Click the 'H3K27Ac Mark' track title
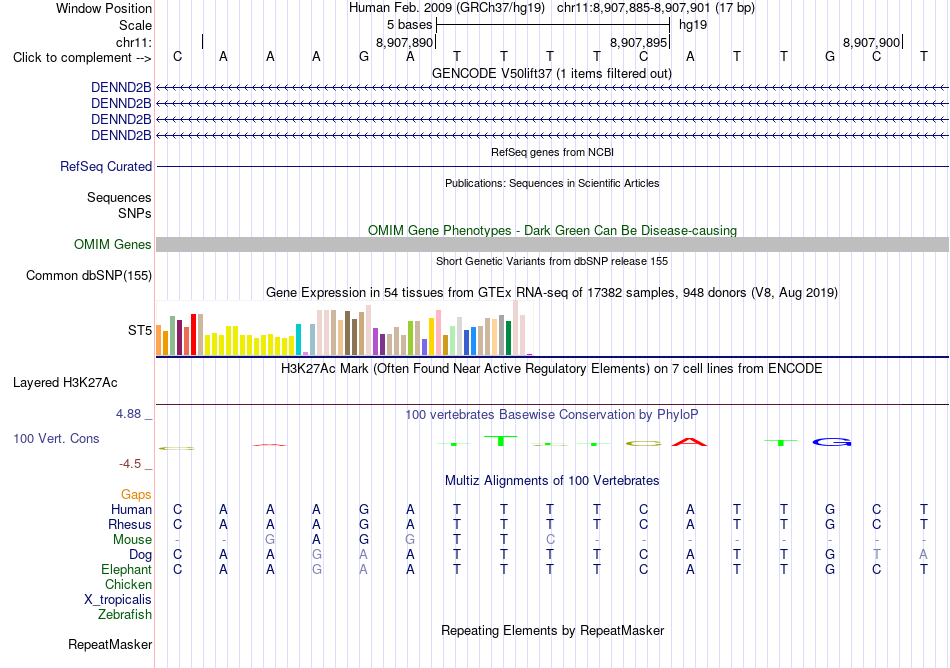Screen dimensions: 950x668 [552, 369]
